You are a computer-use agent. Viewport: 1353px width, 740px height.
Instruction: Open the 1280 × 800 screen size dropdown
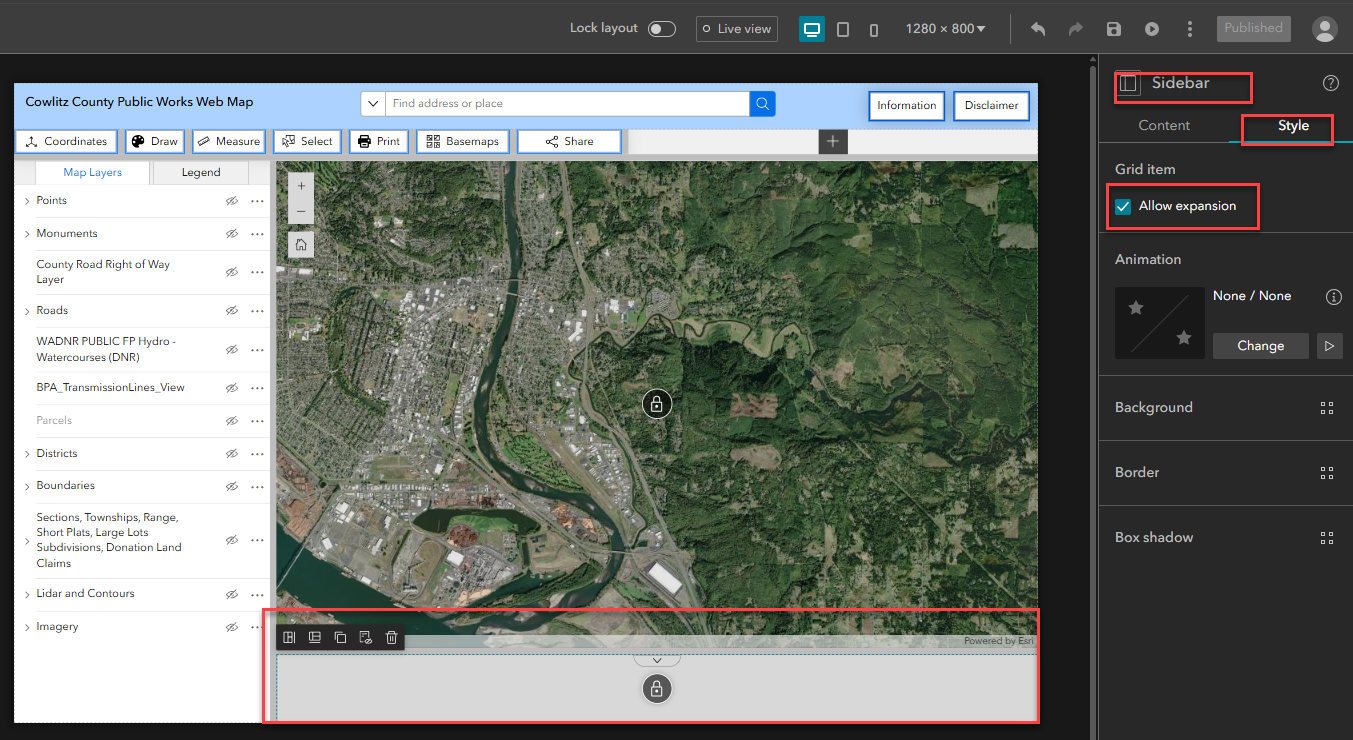click(x=944, y=28)
